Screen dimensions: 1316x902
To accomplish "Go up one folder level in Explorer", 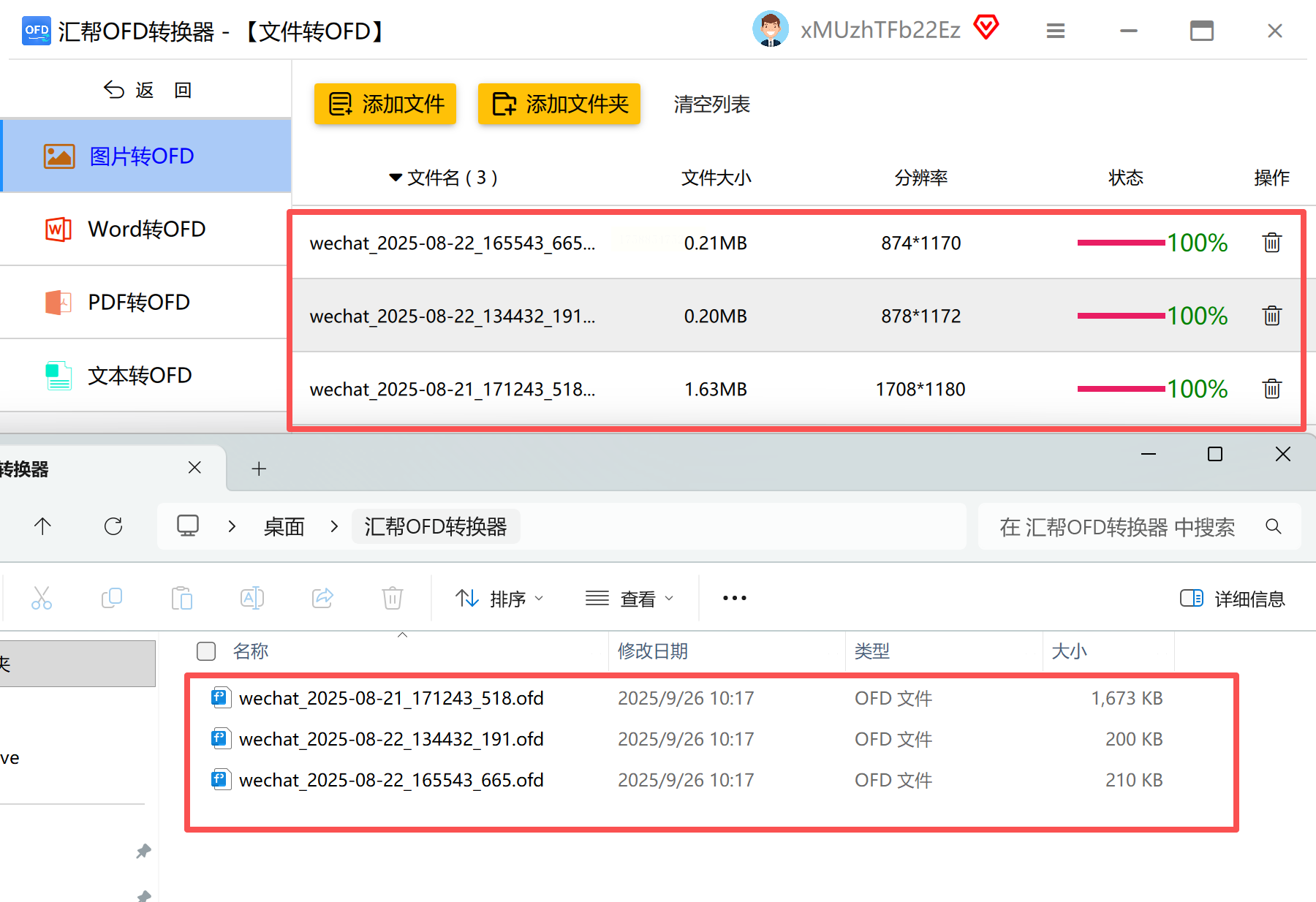I will tap(42, 526).
